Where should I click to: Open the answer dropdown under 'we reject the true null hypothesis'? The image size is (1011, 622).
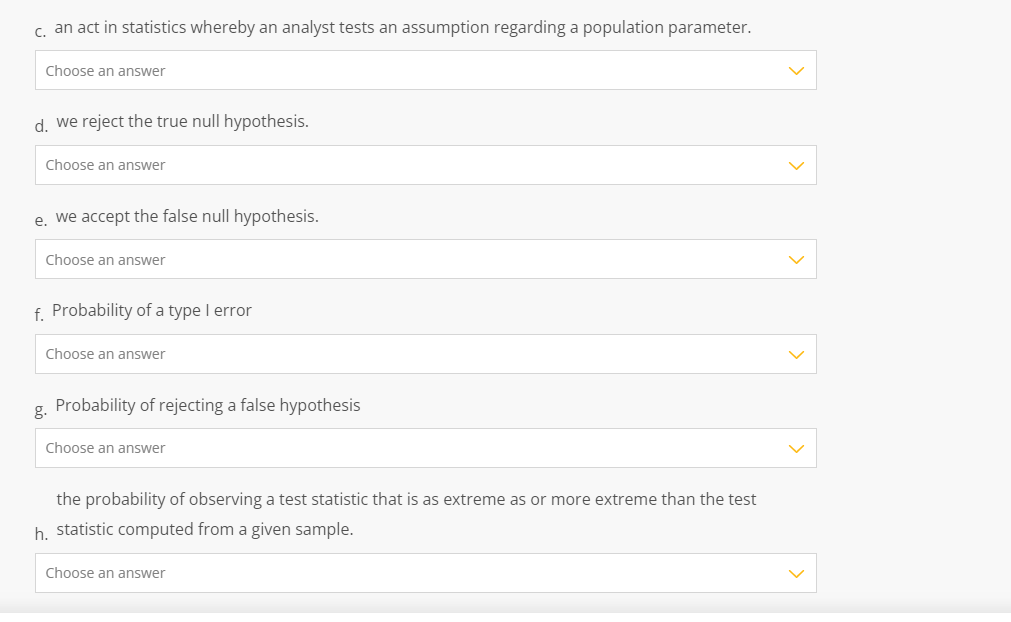coord(426,165)
